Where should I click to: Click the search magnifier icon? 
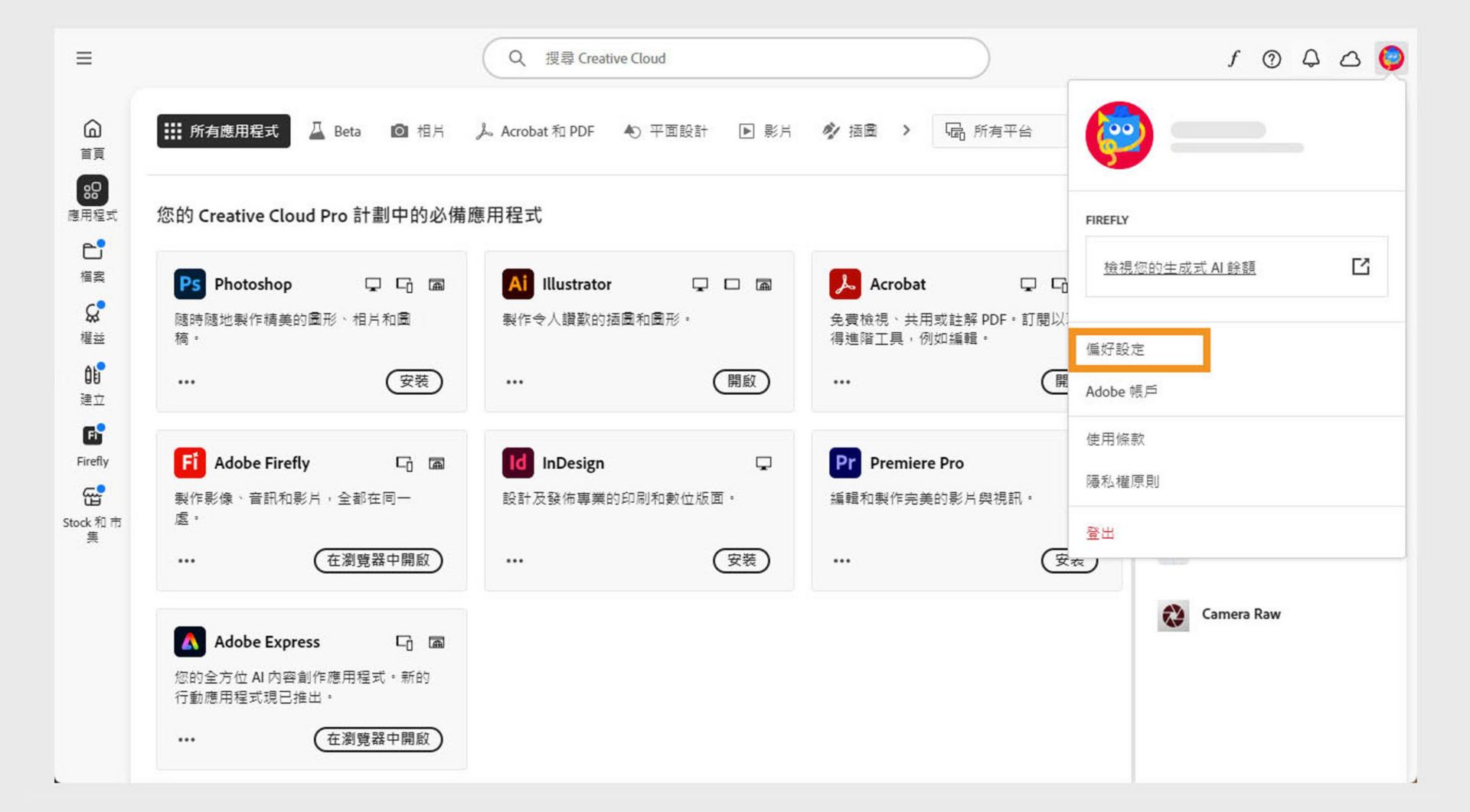[517, 58]
